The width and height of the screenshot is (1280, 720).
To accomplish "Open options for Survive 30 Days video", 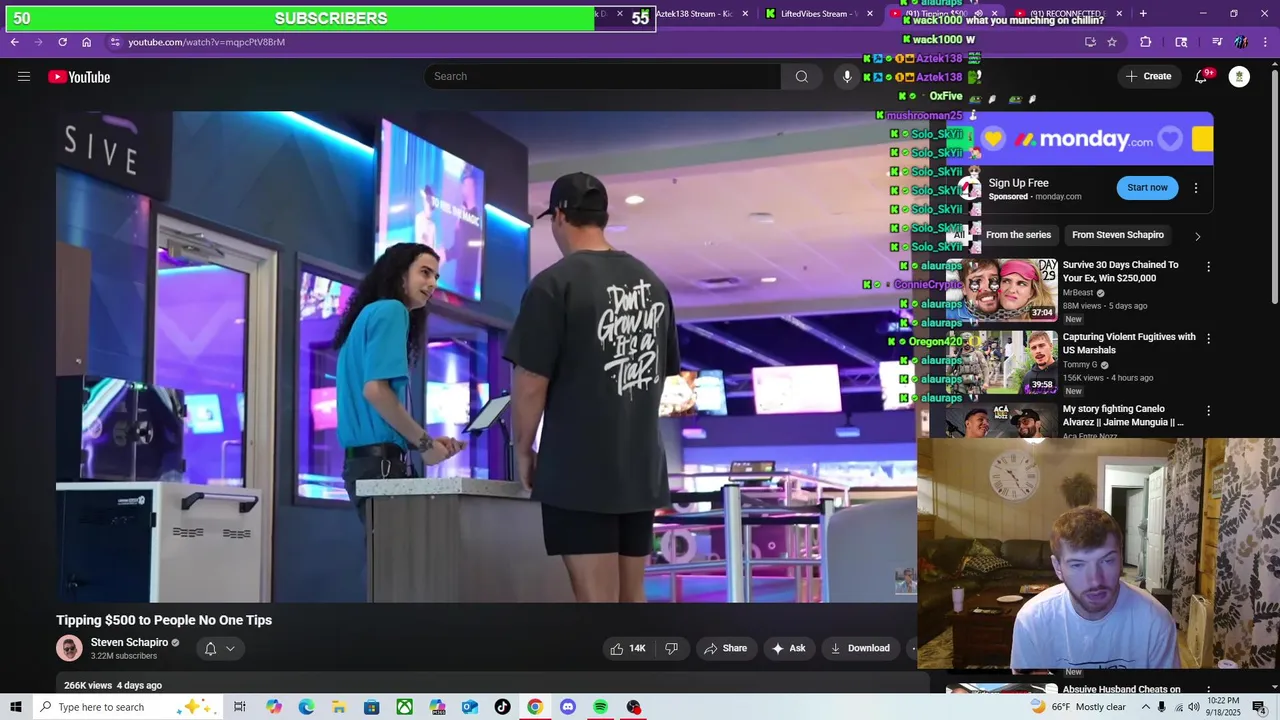I will 1208,267.
